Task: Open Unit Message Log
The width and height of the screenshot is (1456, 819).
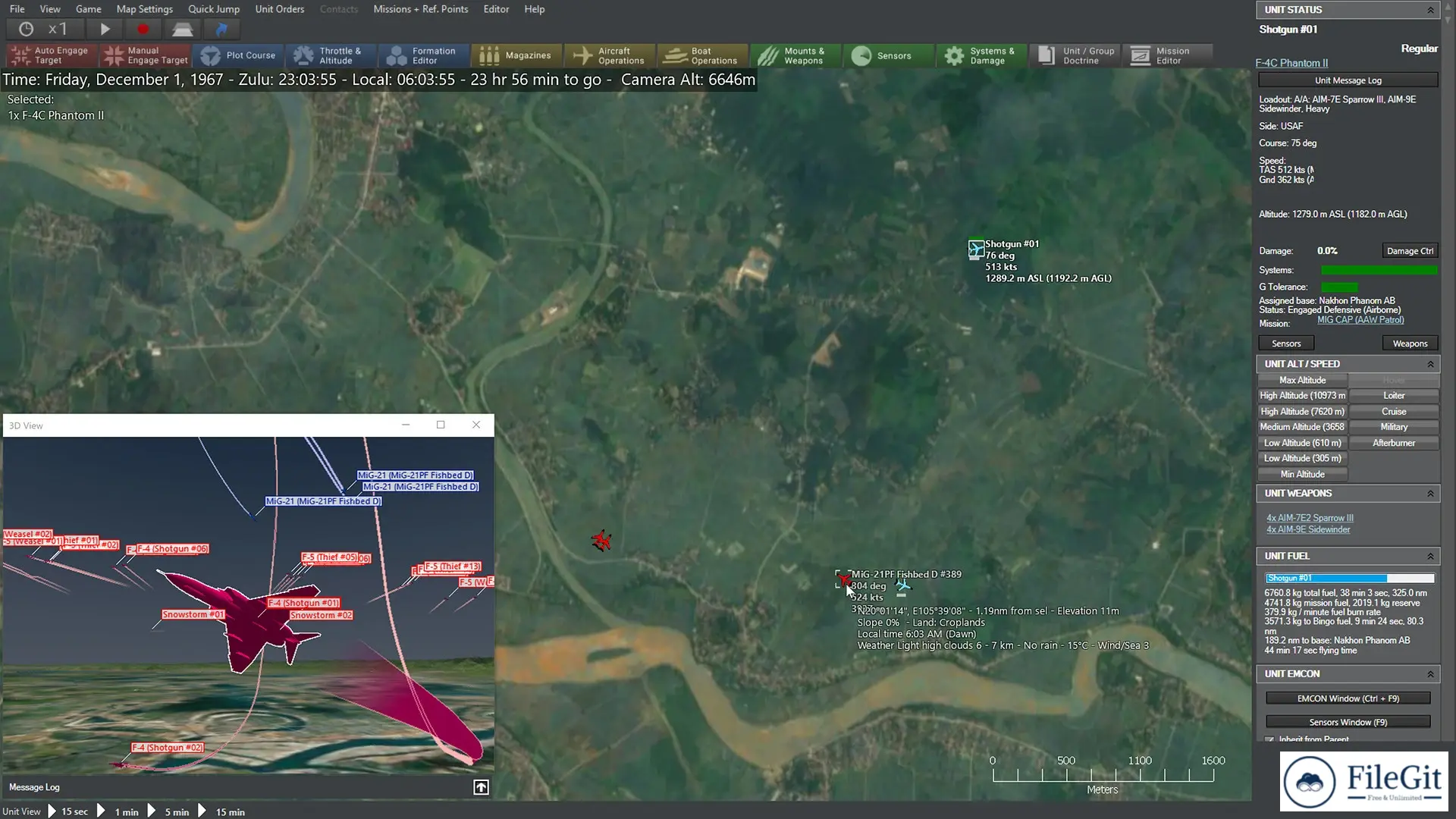Action: coord(1348,80)
